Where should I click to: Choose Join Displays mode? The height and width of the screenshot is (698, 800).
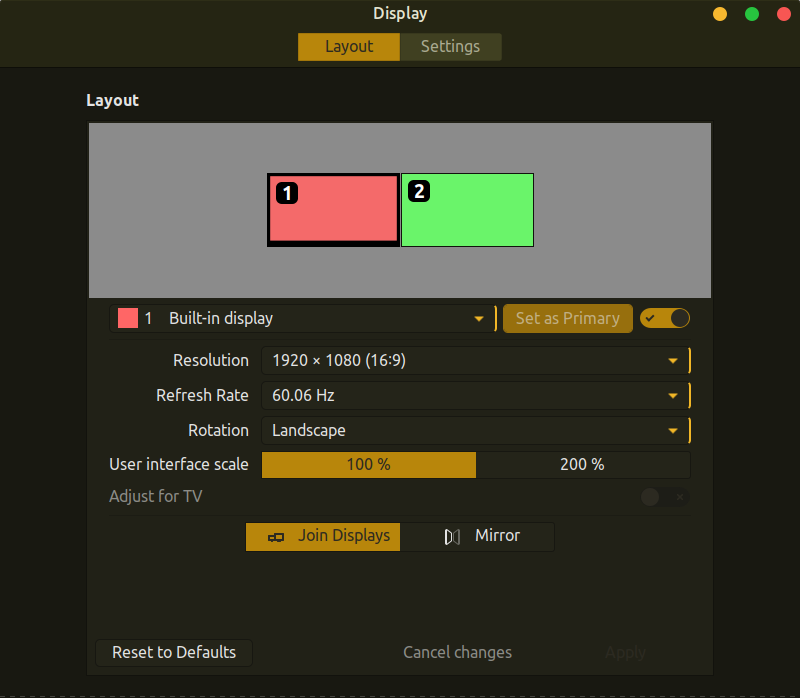click(323, 536)
